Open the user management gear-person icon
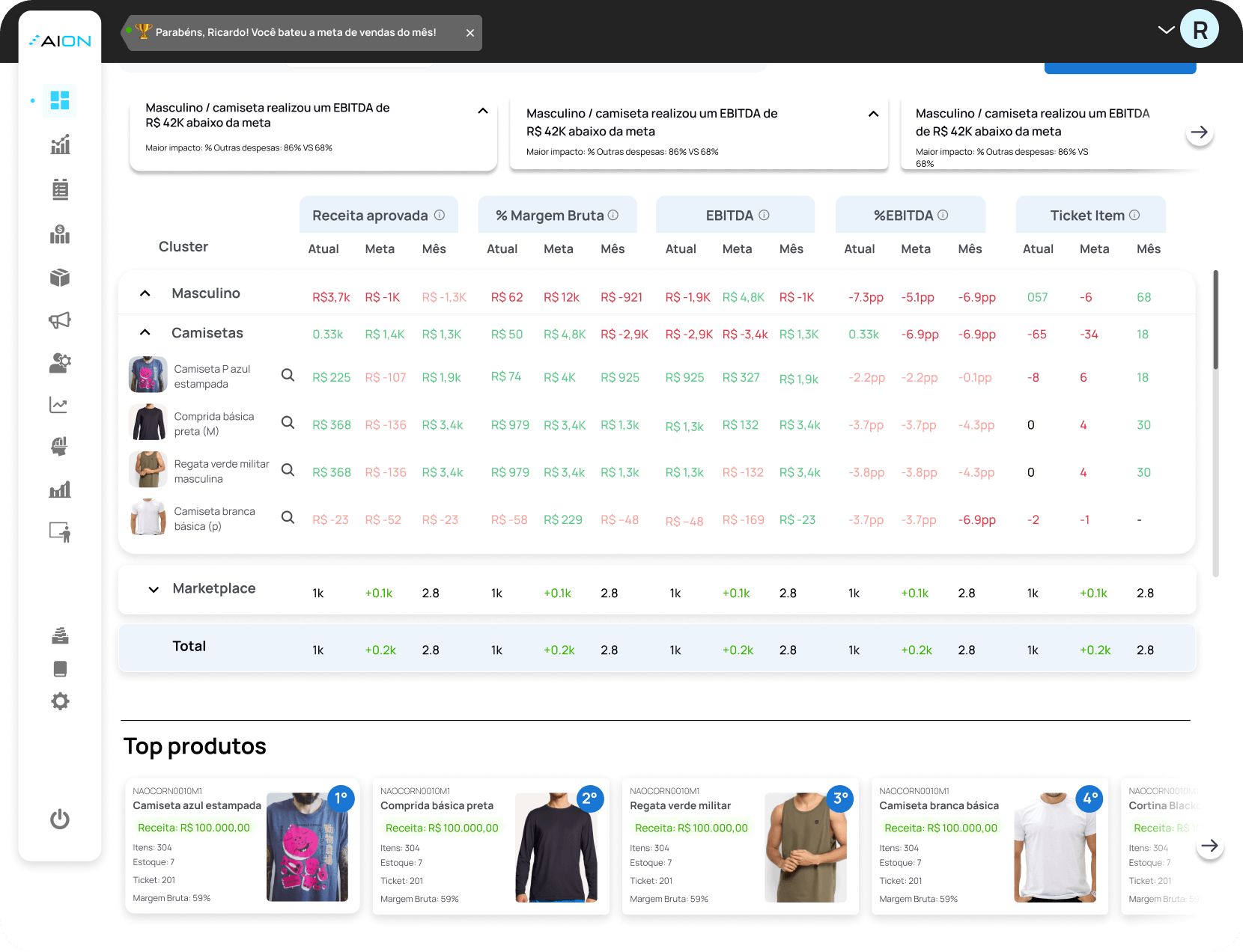The image size is (1243, 952). (x=60, y=363)
